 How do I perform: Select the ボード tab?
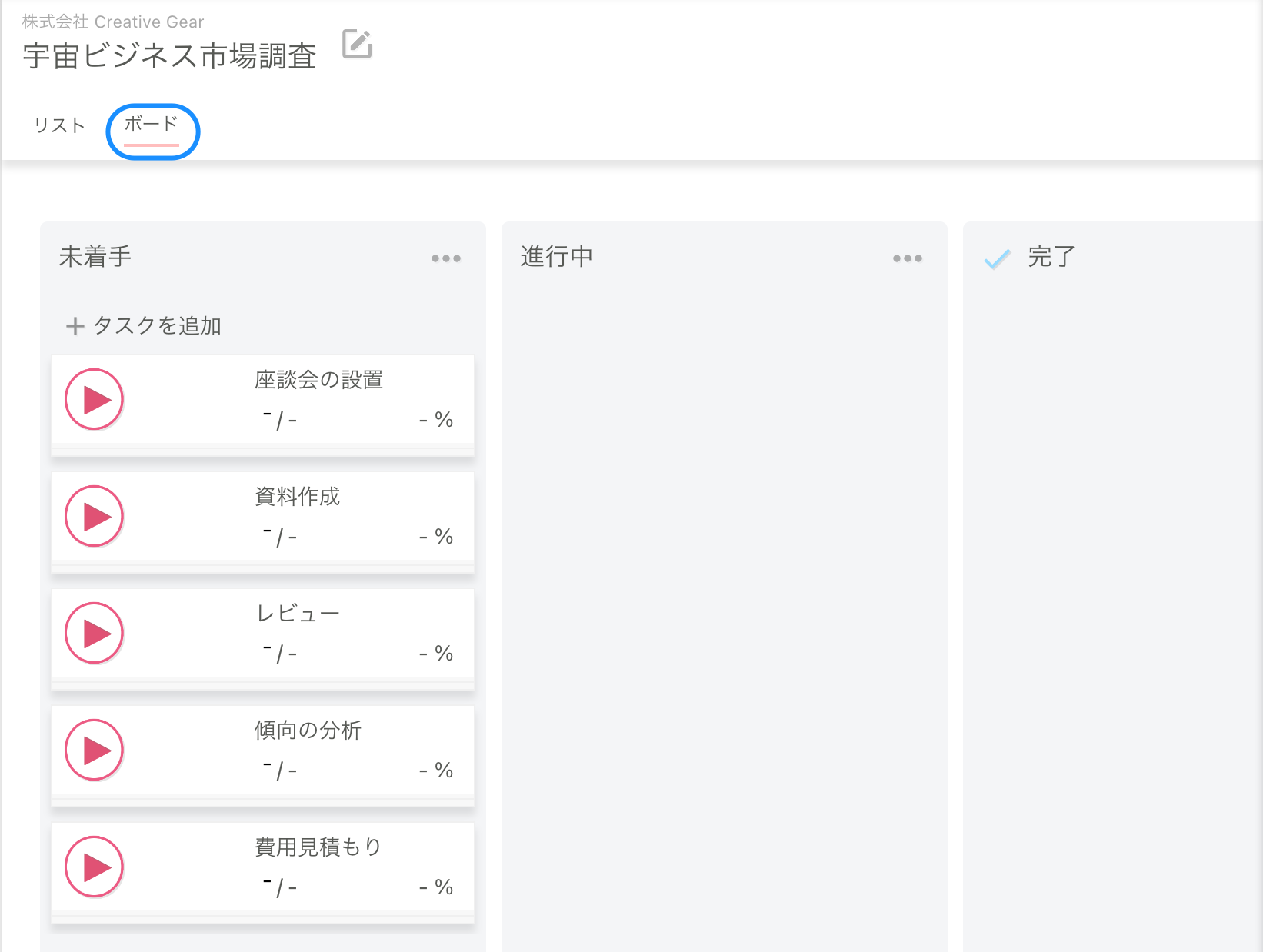click(152, 125)
